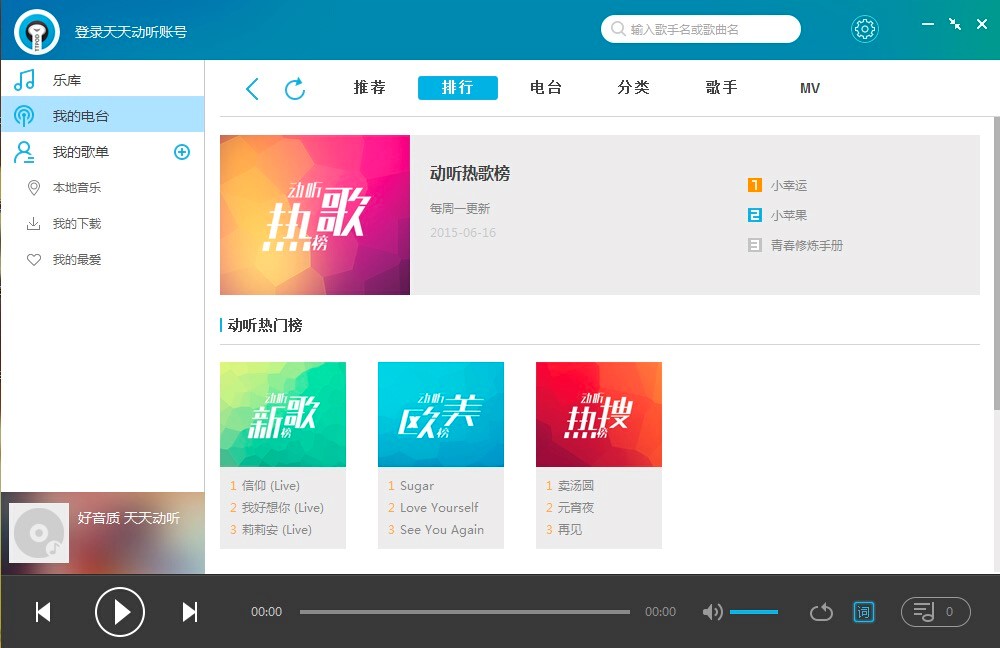Select 我的下载 in the sidebar
Viewport: 1000px width, 648px height.
click(77, 224)
